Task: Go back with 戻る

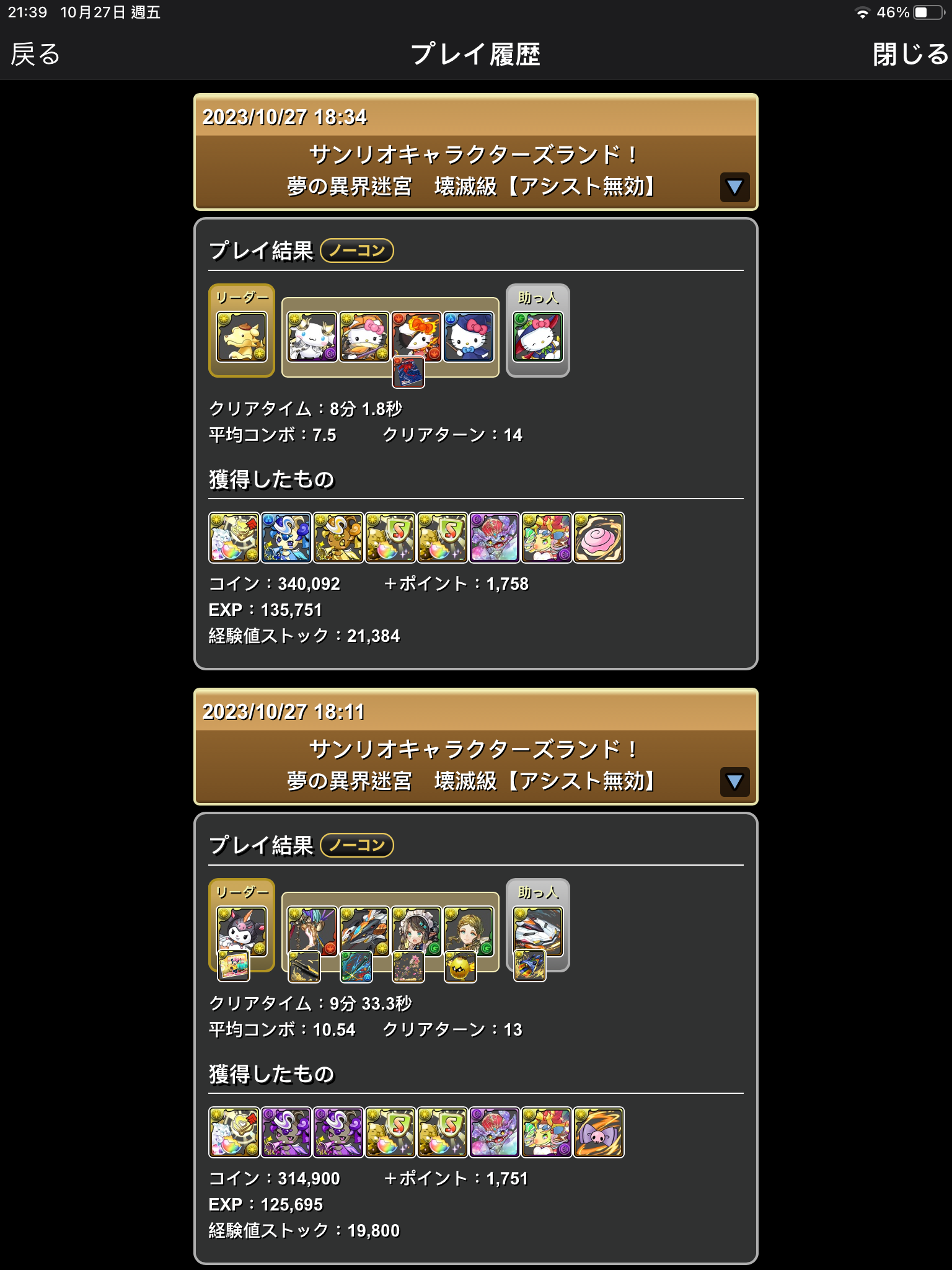Action: (35, 55)
